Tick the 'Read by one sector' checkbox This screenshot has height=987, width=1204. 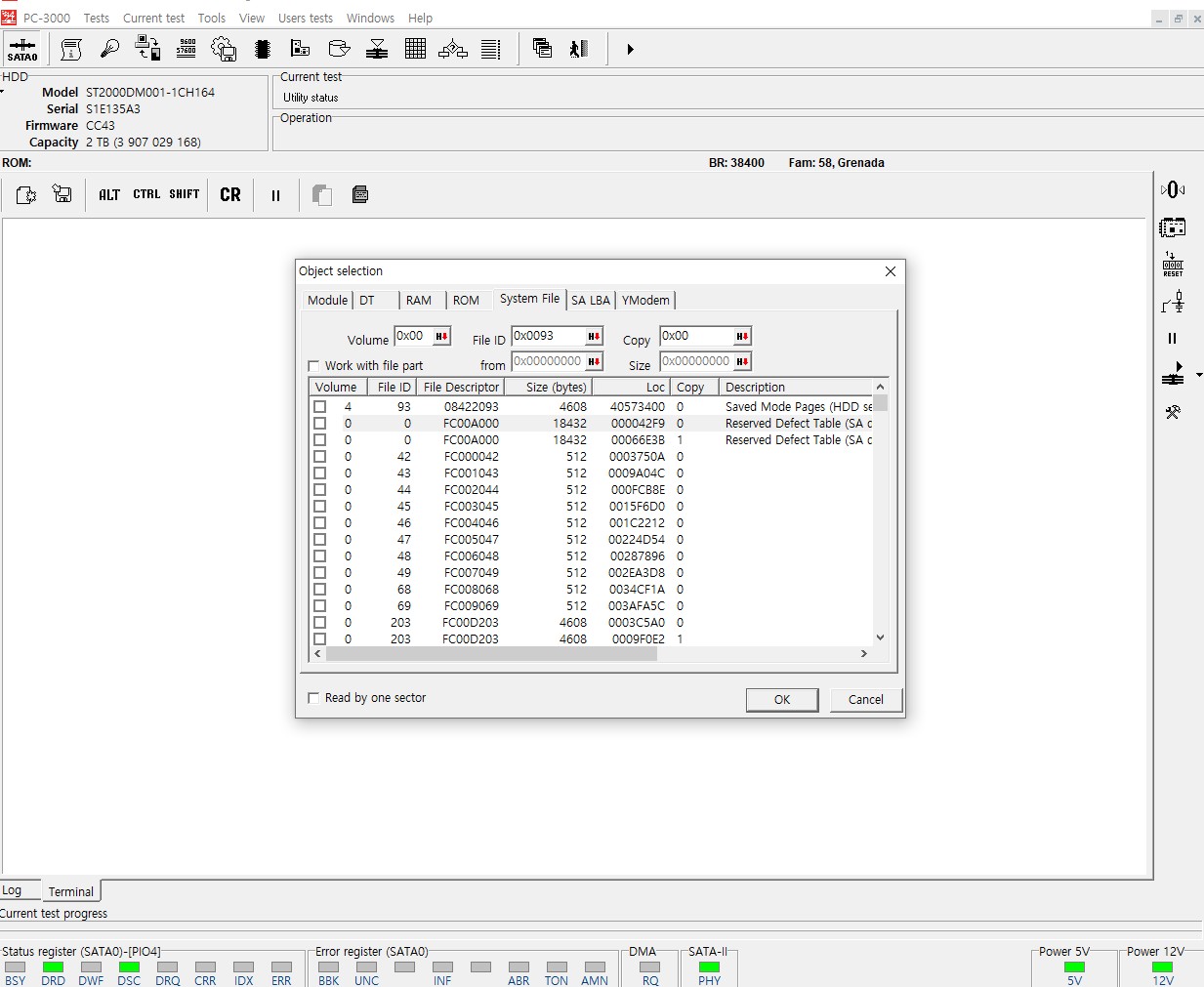[x=313, y=698]
